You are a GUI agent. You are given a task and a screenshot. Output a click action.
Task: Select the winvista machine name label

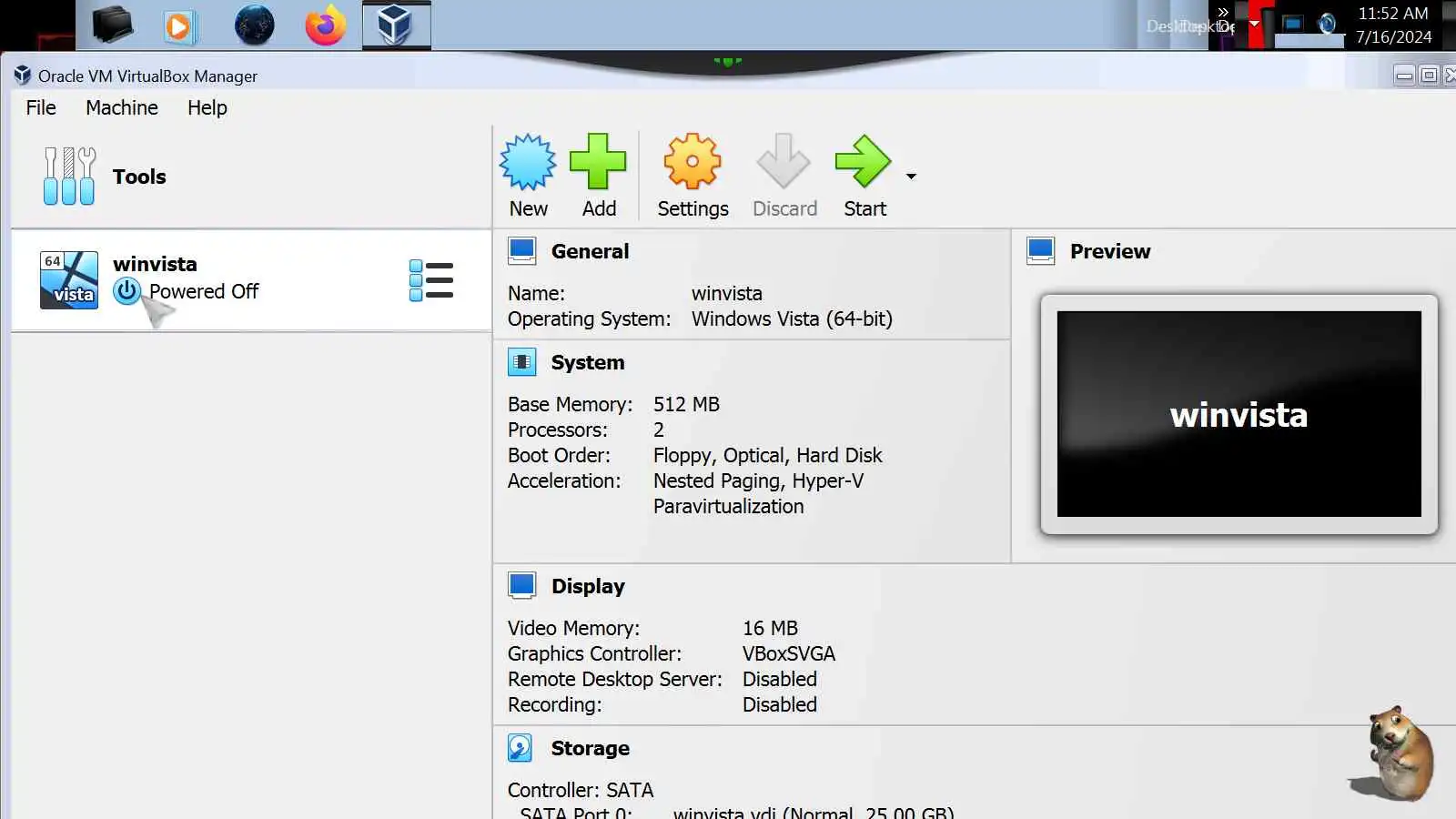[x=155, y=264]
